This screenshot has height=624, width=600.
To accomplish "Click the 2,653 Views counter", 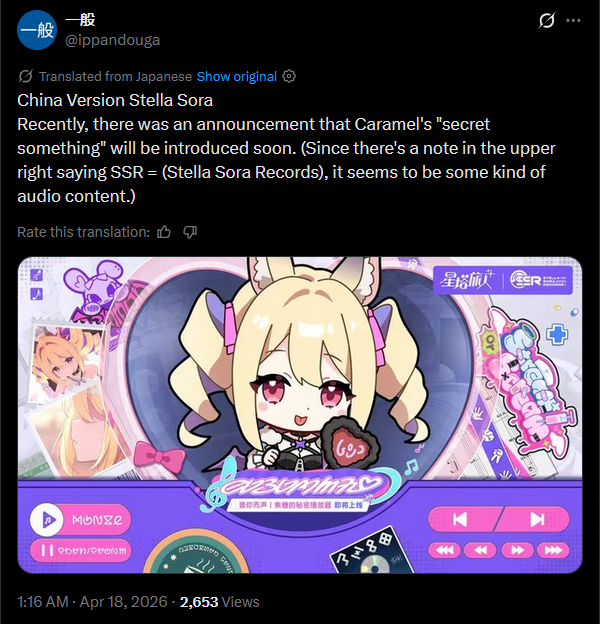I will [x=219, y=602].
